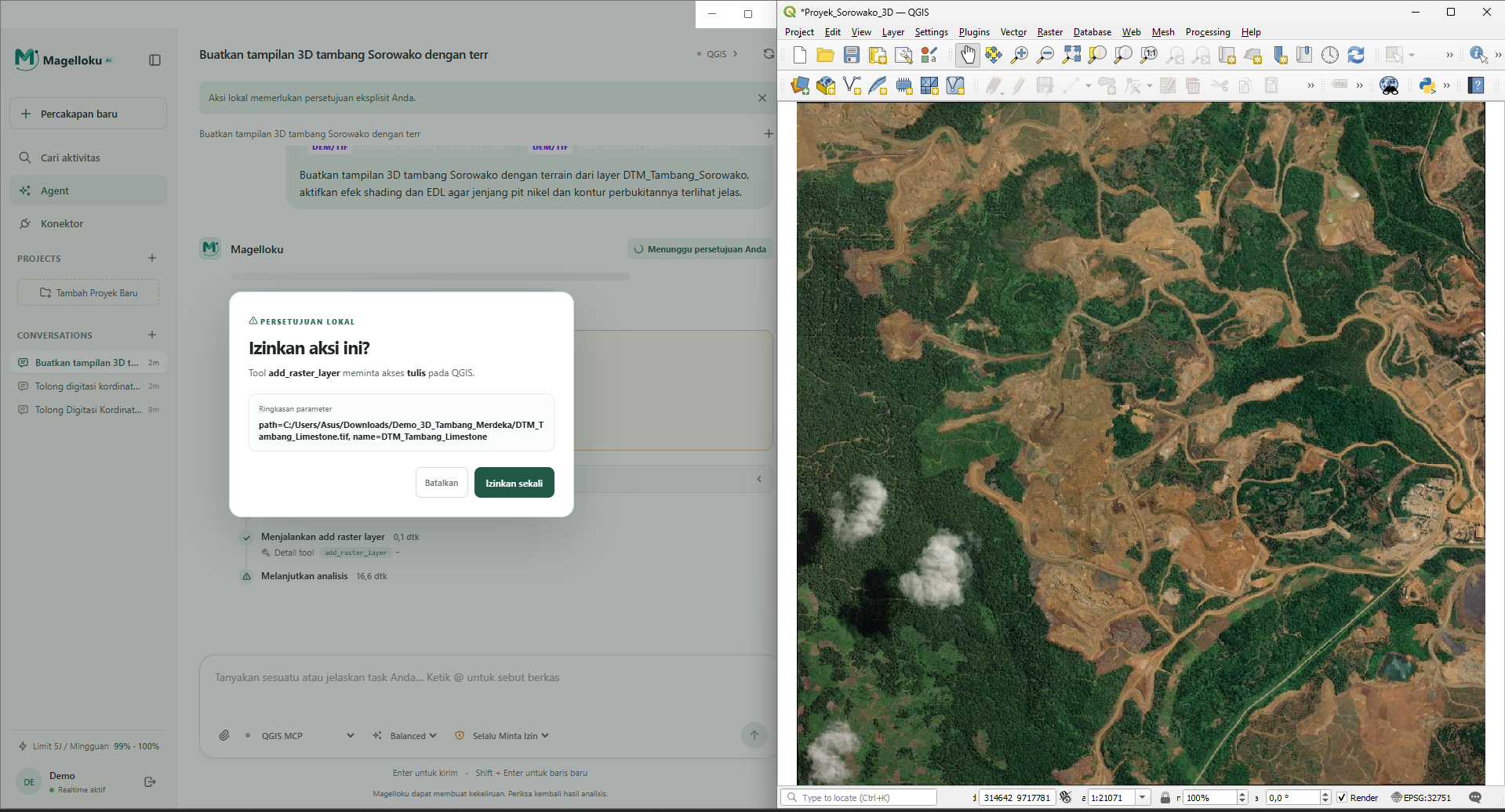Screen dimensions: 1505x812
Task: Click the New Shapefile Layer icon
Action: [x=852, y=85]
